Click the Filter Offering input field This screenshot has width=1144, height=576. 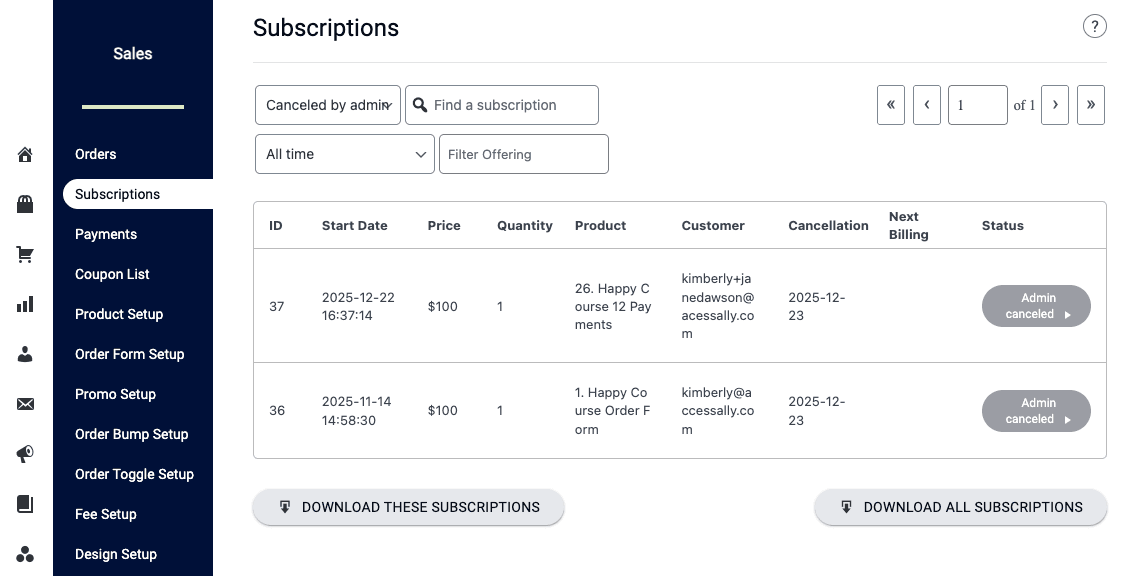523,154
